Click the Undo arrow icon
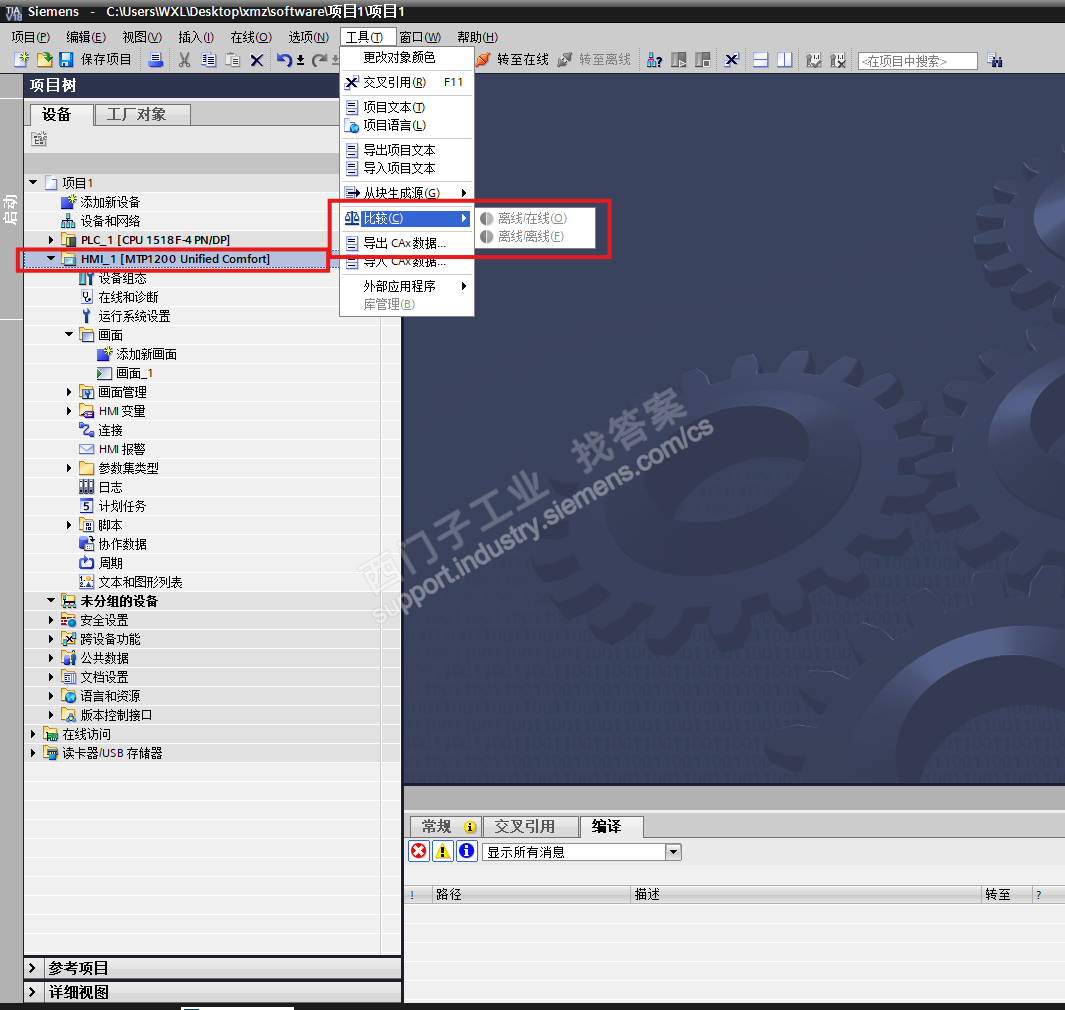 pyautogui.click(x=285, y=60)
